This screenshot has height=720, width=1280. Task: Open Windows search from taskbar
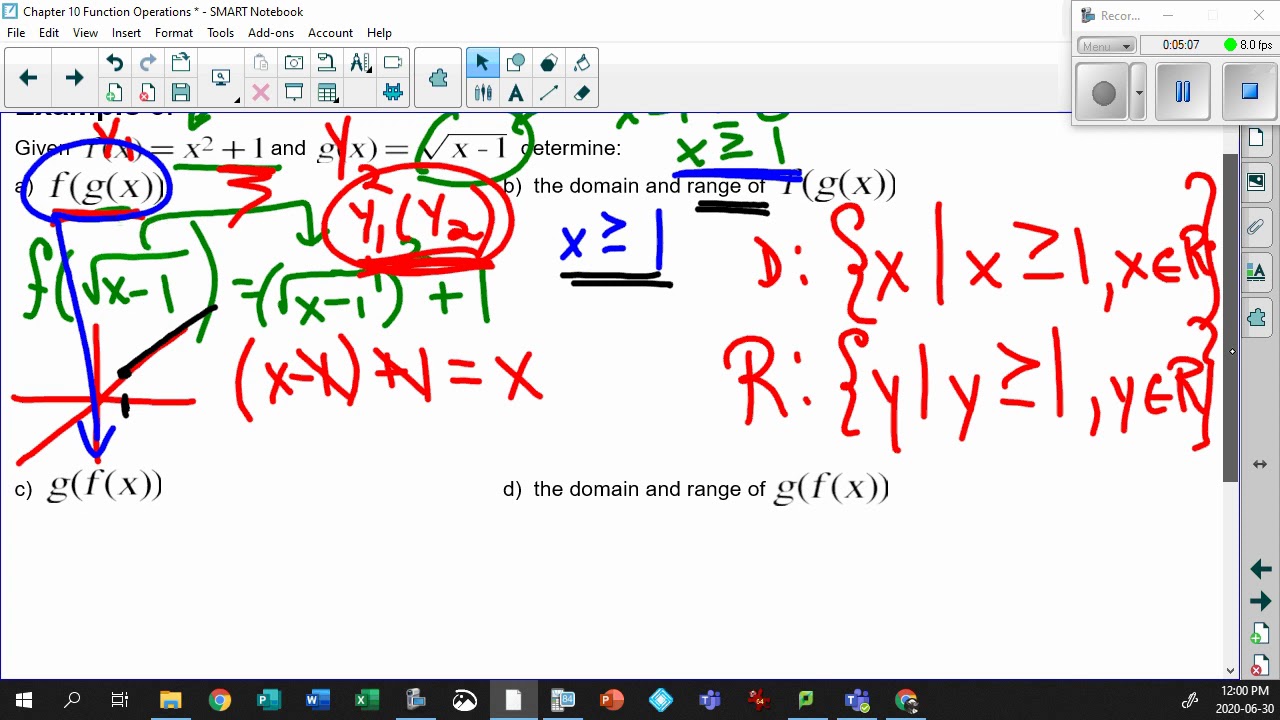click(x=72, y=700)
